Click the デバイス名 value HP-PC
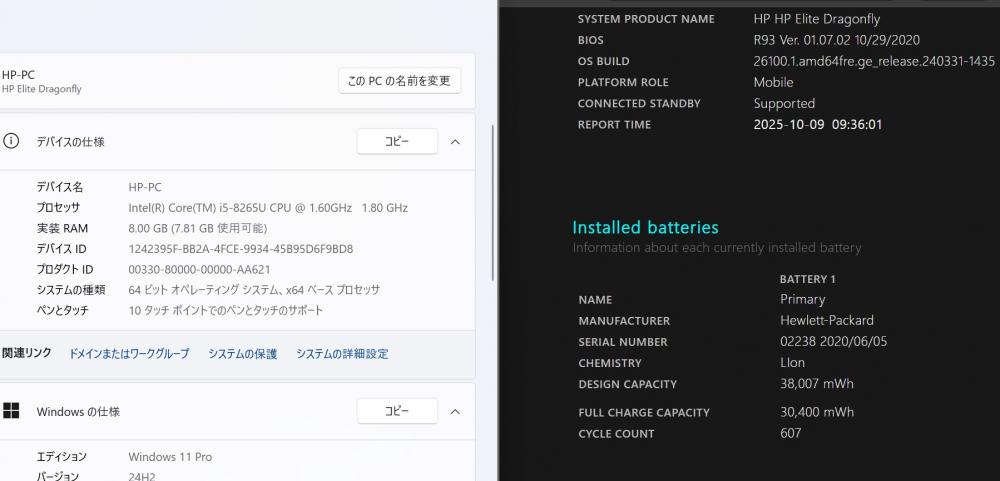Image resolution: width=1000 pixels, height=481 pixels. (145, 187)
